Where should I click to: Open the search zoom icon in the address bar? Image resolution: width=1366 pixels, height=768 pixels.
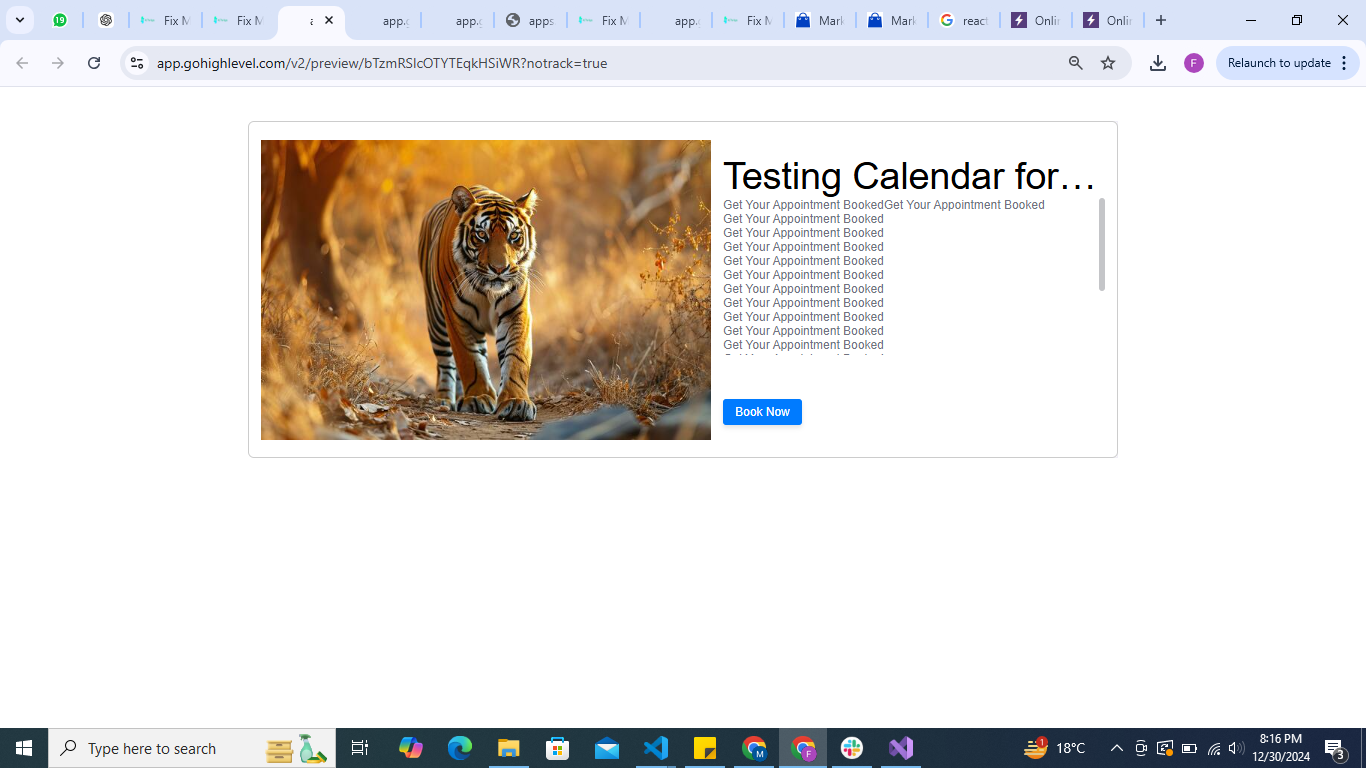click(x=1074, y=62)
